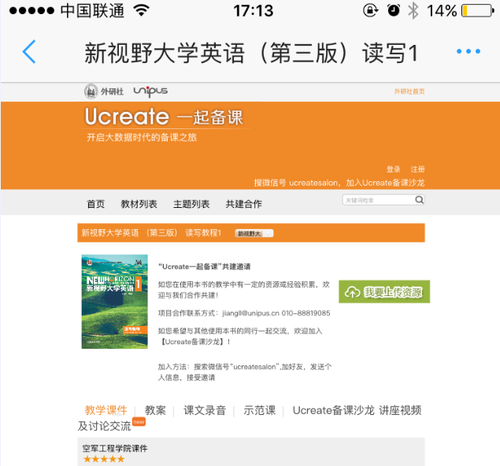500x466 pixels.
Task: Click the 空军工程学院课件 entry
Action: click(115, 448)
